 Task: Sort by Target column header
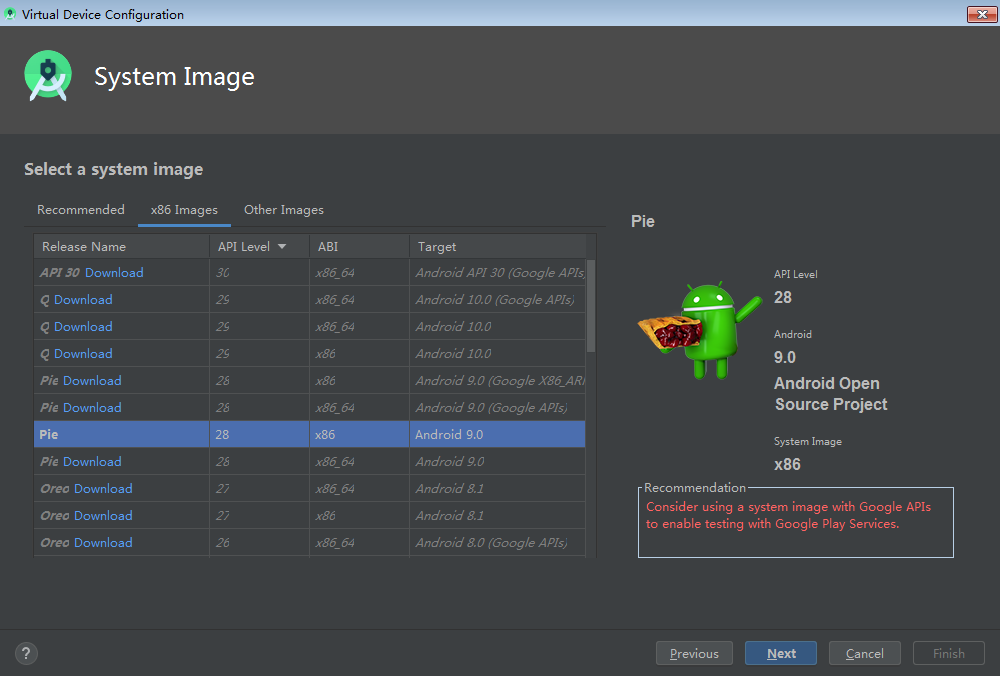(x=497, y=246)
